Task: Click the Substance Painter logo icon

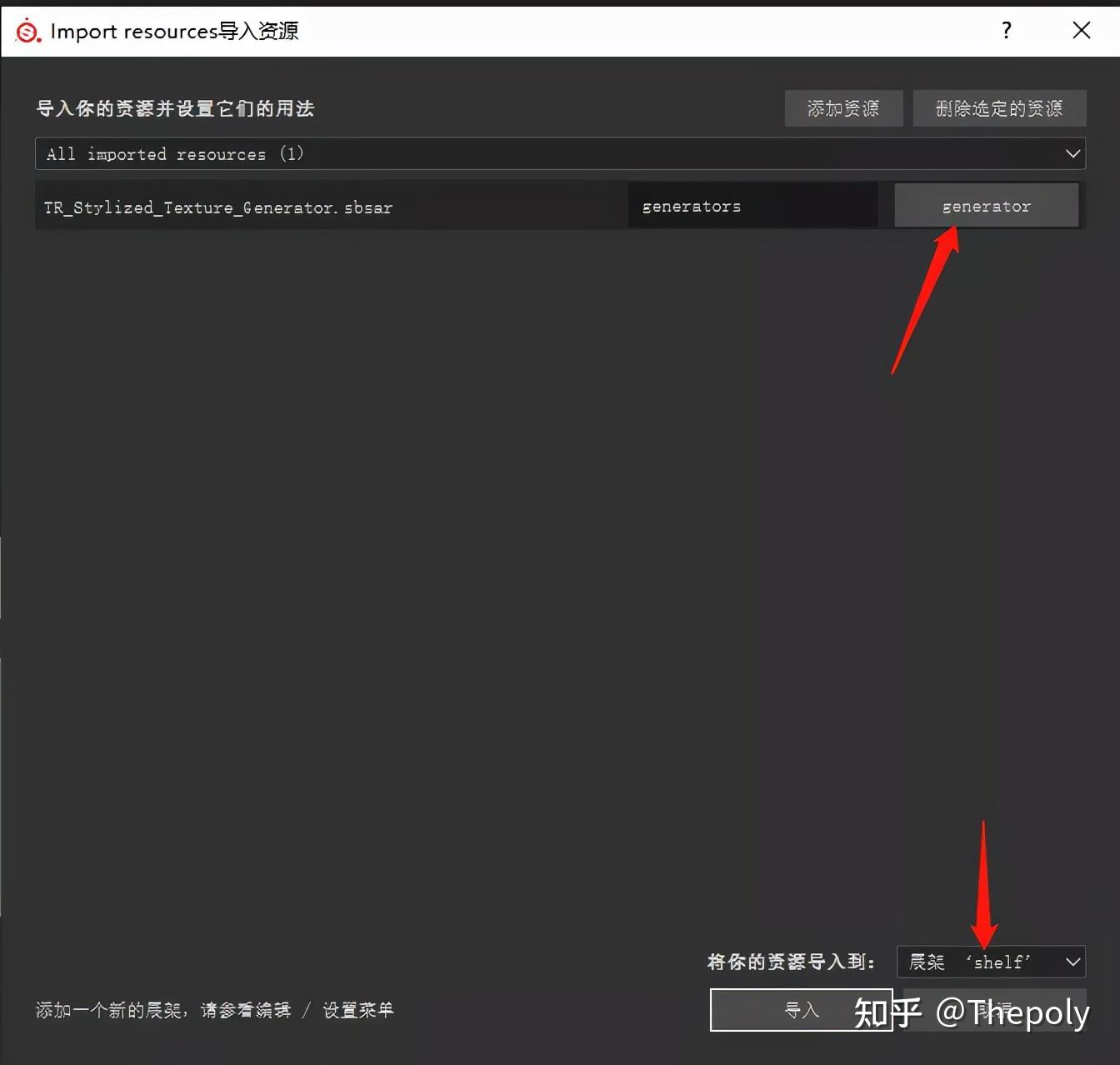Action: click(x=27, y=31)
